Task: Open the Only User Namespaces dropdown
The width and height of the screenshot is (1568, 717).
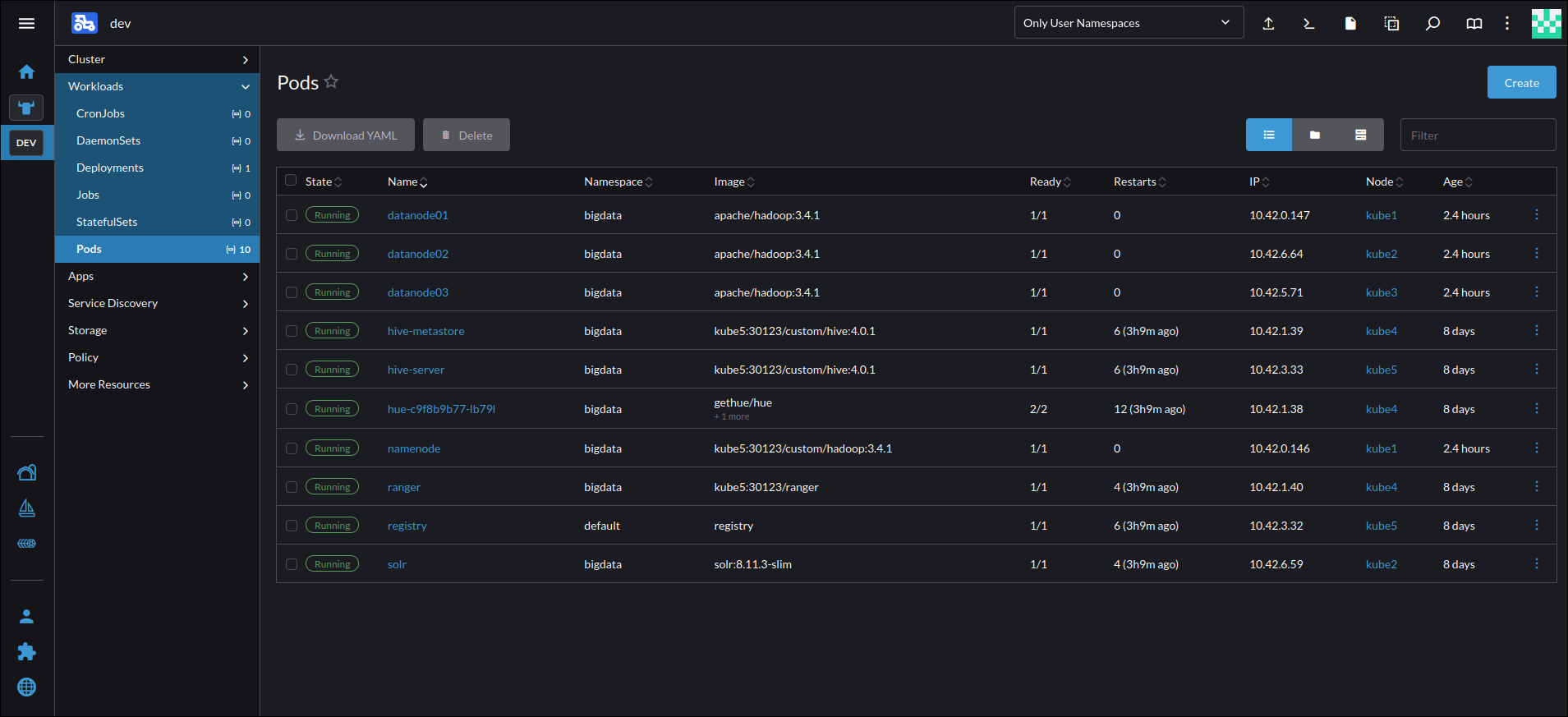Action: click(x=1129, y=23)
